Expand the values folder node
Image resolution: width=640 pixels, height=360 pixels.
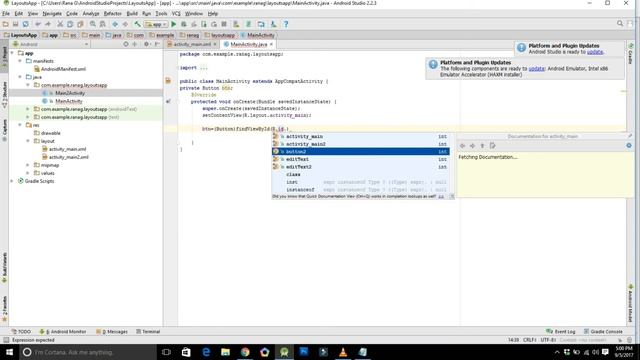pyautogui.click(x=28, y=173)
